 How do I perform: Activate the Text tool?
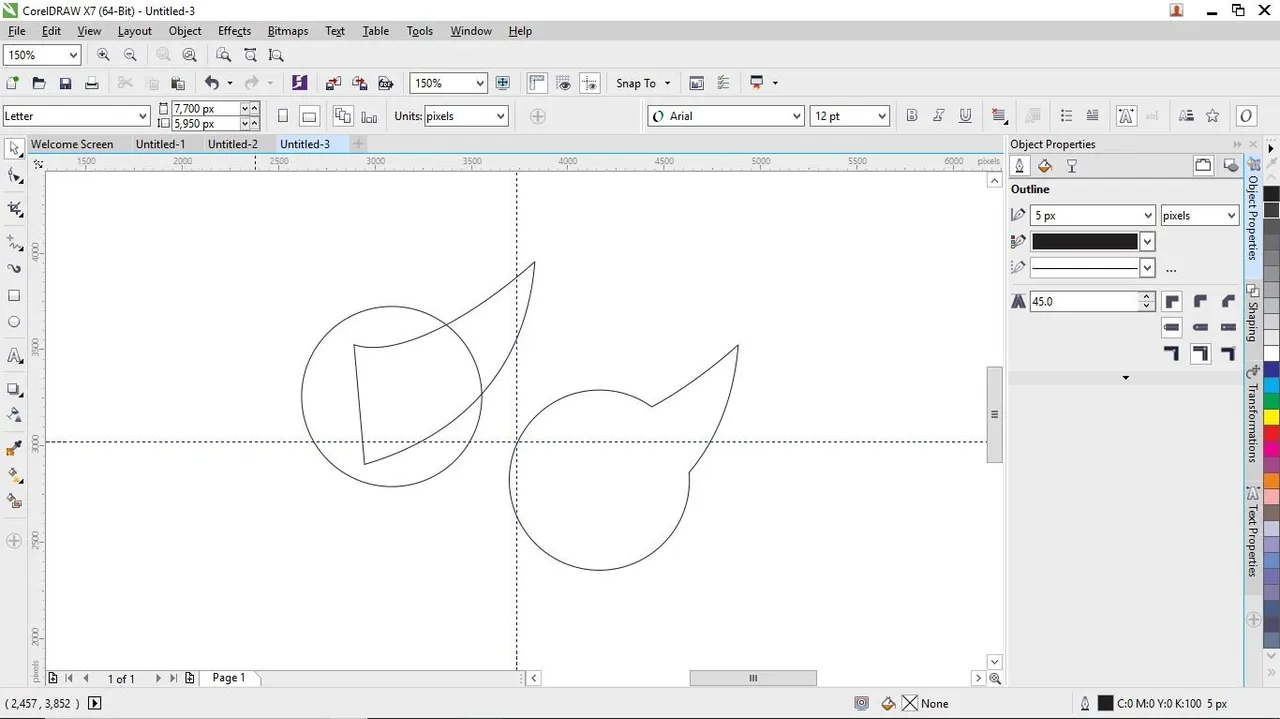[x=14, y=356]
